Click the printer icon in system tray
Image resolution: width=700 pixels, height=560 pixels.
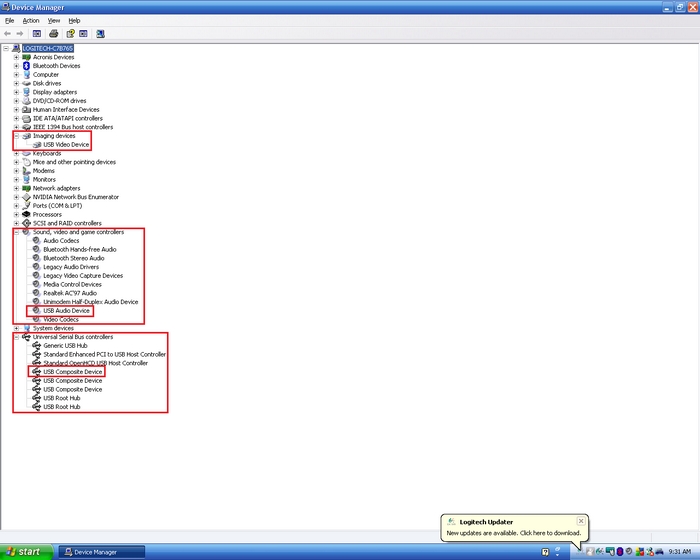[659, 552]
